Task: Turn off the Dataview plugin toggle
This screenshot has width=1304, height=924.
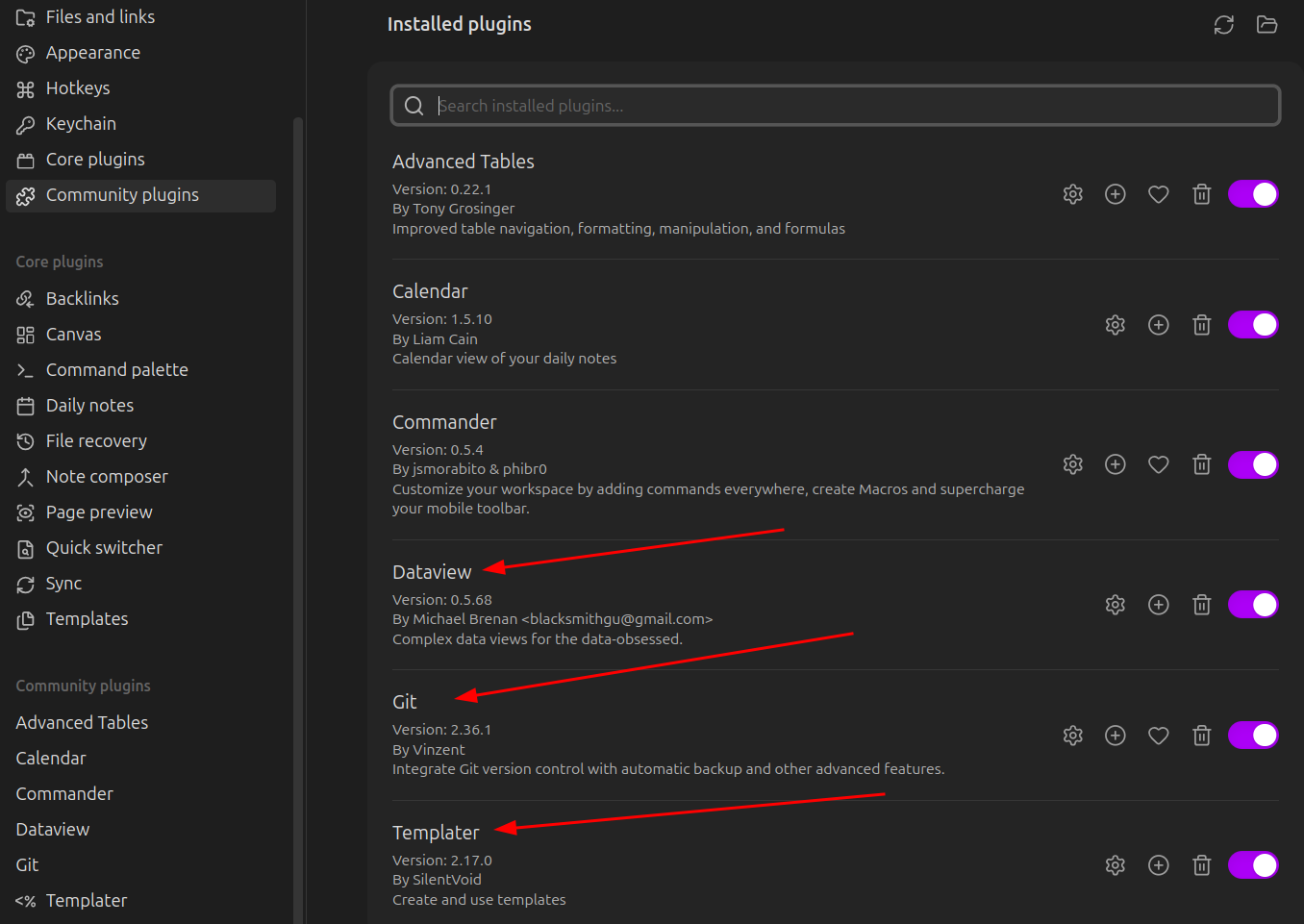Action: [x=1252, y=605]
